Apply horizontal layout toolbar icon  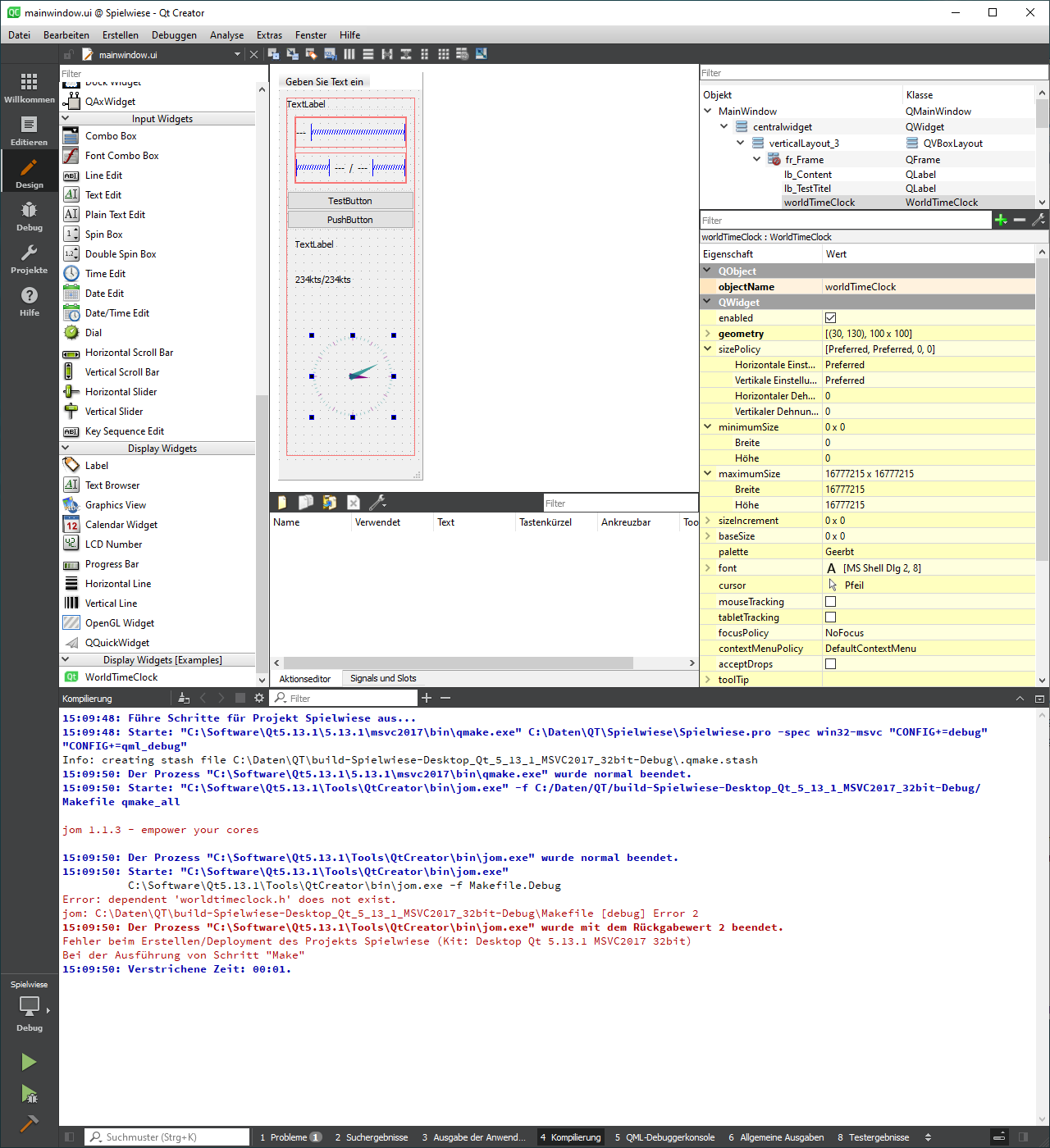coord(349,54)
